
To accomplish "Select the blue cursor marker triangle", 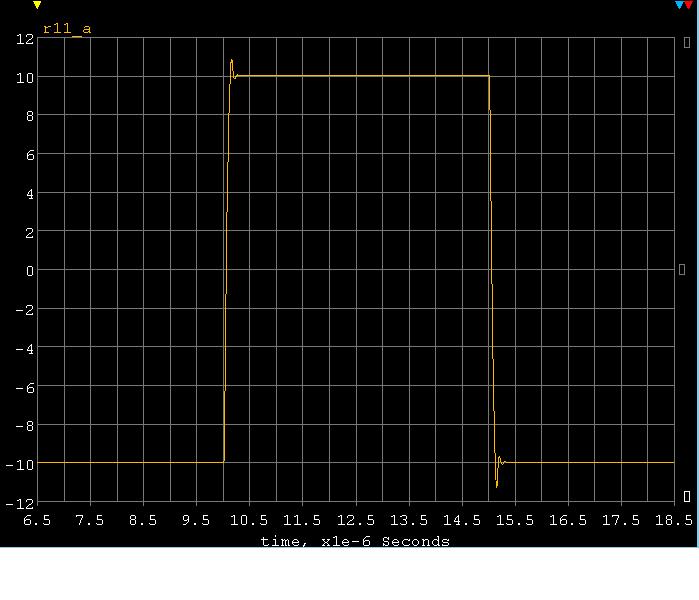I will click(679, 5).
